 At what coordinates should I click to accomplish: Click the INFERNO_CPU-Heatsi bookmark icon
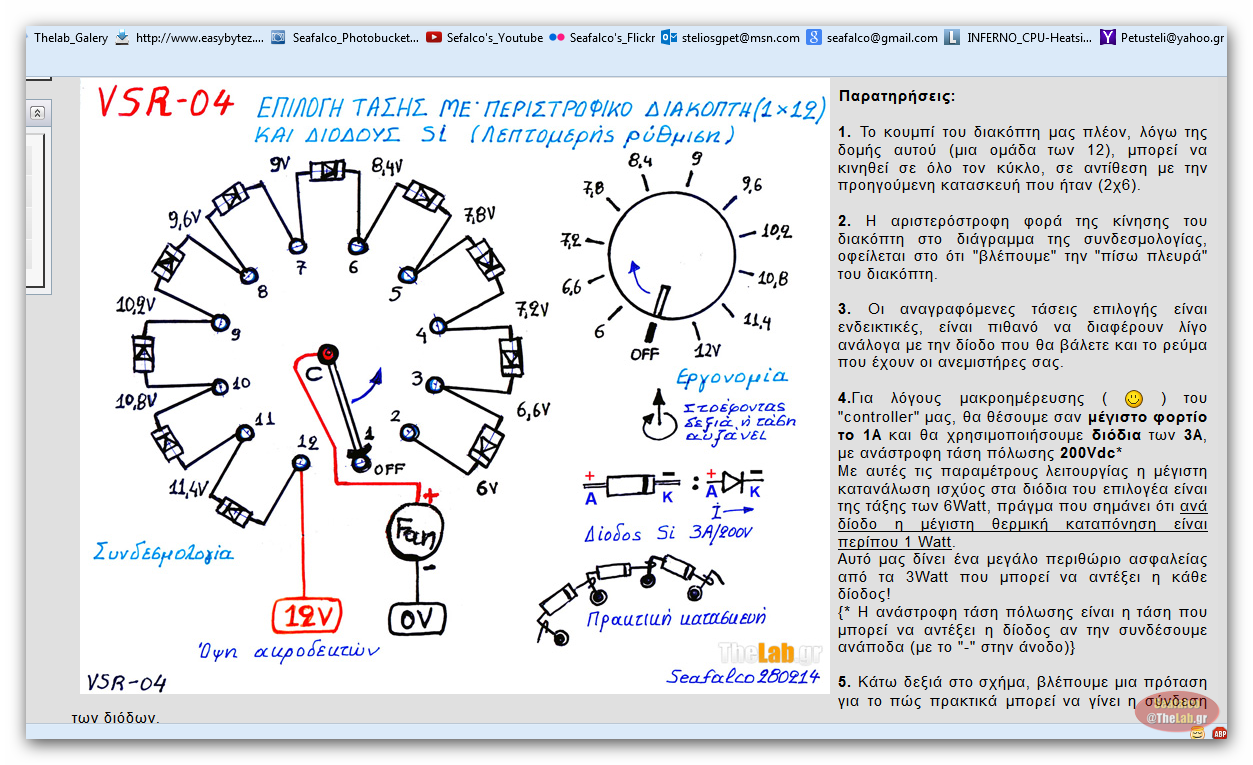point(952,38)
